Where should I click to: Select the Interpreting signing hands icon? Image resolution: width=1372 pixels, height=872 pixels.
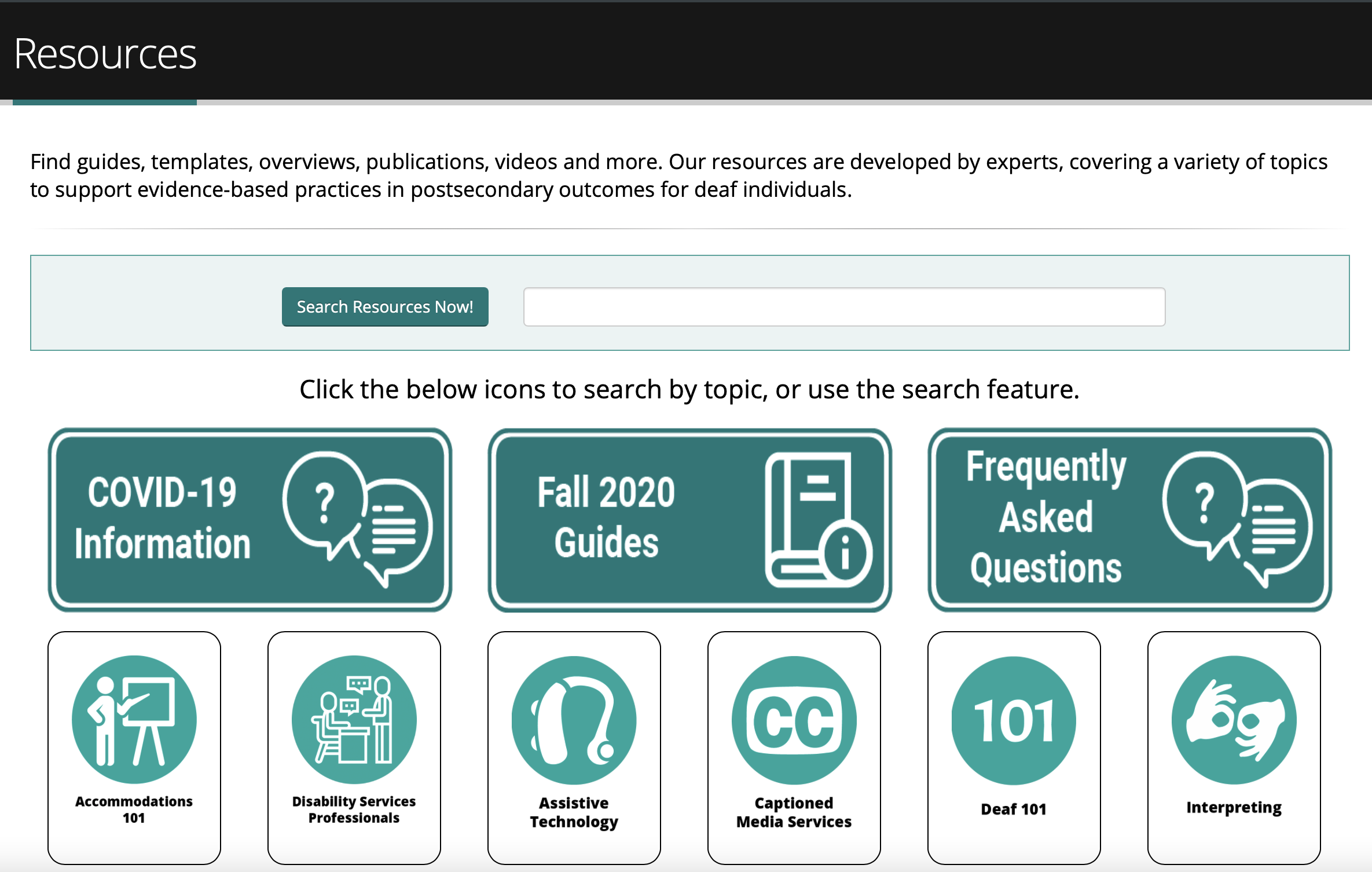1234,720
